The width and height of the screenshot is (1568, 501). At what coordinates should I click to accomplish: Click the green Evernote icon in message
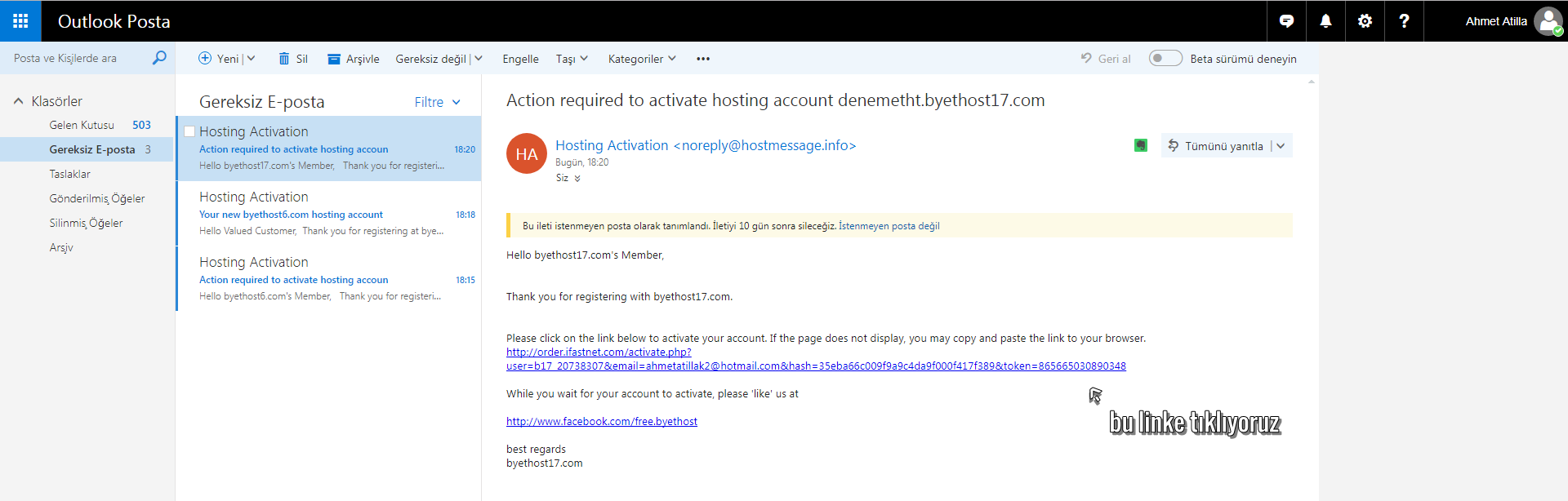[1141, 145]
